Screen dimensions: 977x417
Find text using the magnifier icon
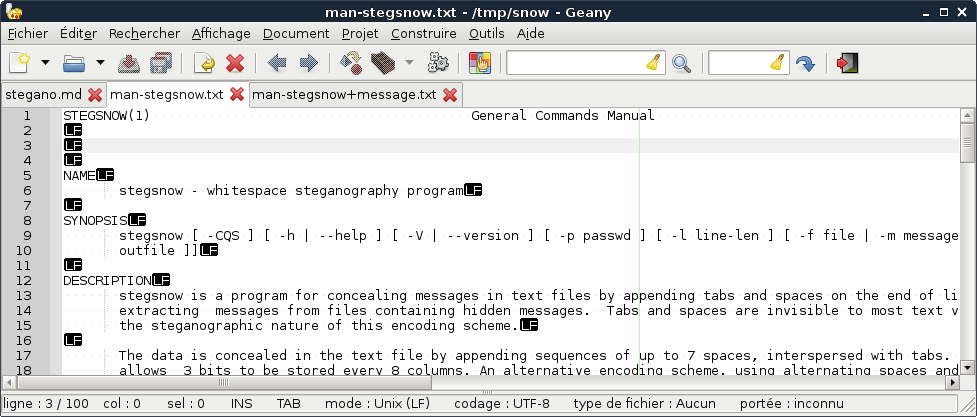point(681,63)
